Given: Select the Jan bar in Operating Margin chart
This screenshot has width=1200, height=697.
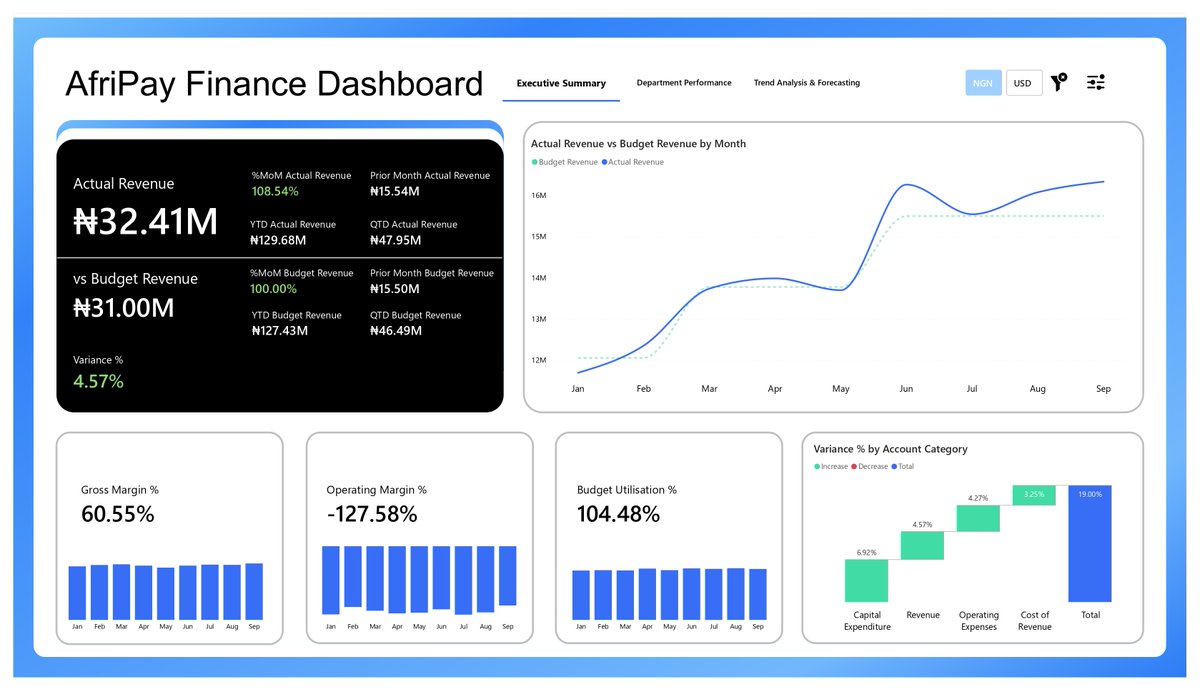Looking at the screenshot, I should click(x=331, y=580).
